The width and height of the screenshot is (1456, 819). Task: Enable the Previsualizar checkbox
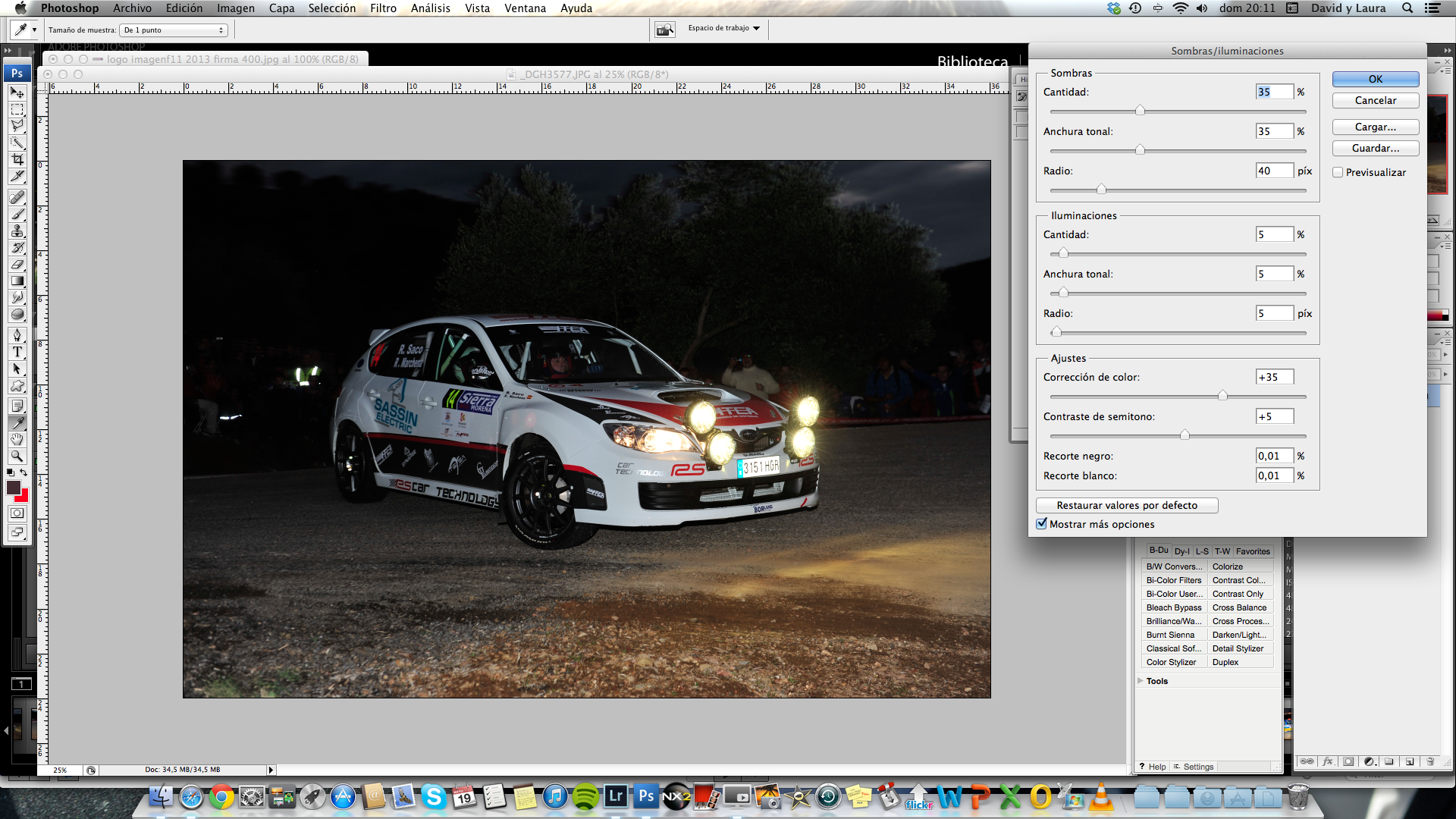(x=1338, y=173)
